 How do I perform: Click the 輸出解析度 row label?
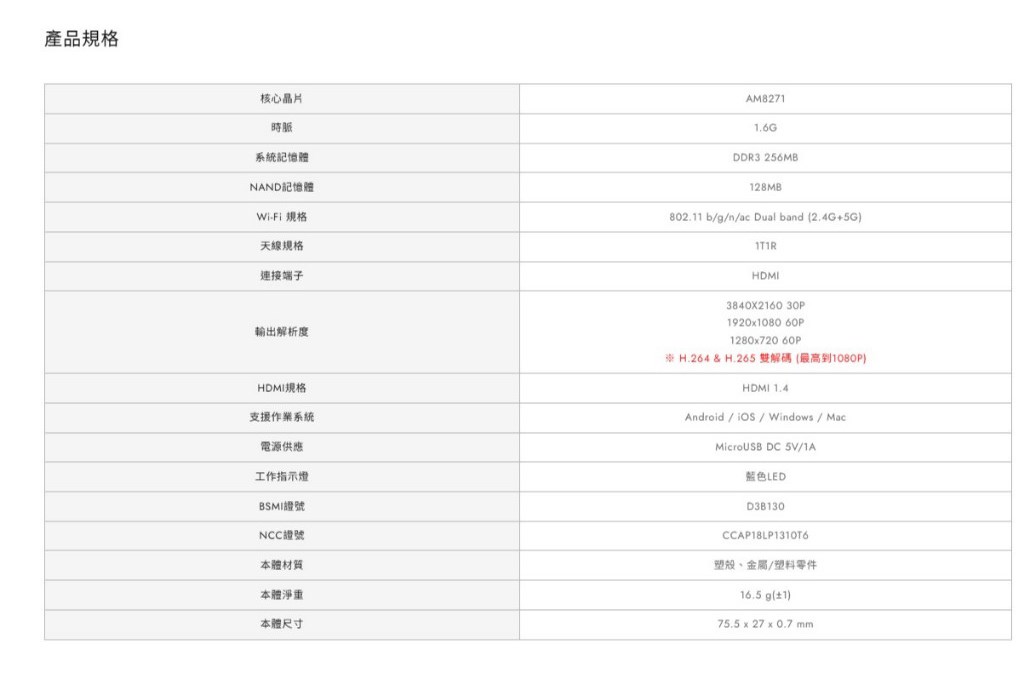(x=281, y=331)
